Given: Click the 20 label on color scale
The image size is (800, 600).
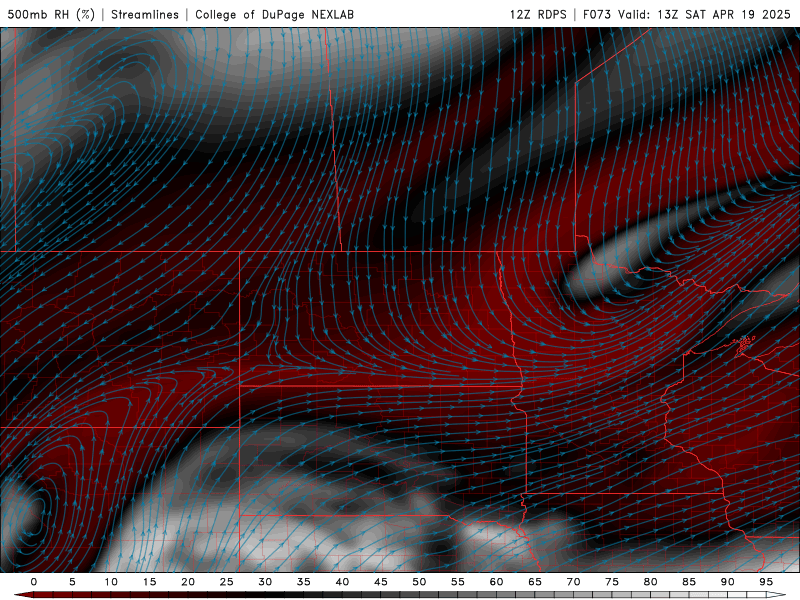Looking at the screenshot, I should pos(188,582).
